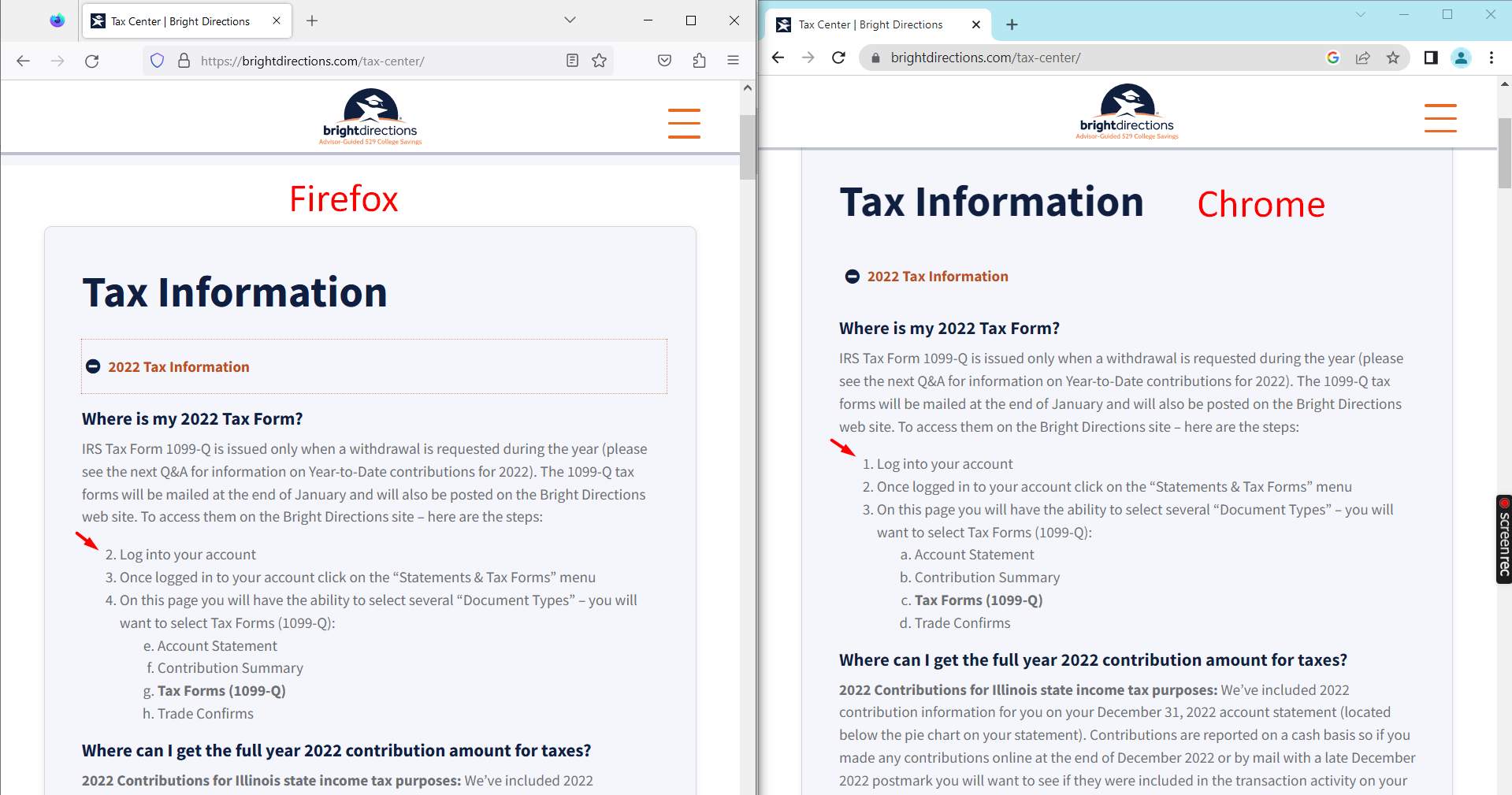The height and width of the screenshot is (795, 1512).
Task: Share this page via Chrome share icon
Action: (1363, 58)
